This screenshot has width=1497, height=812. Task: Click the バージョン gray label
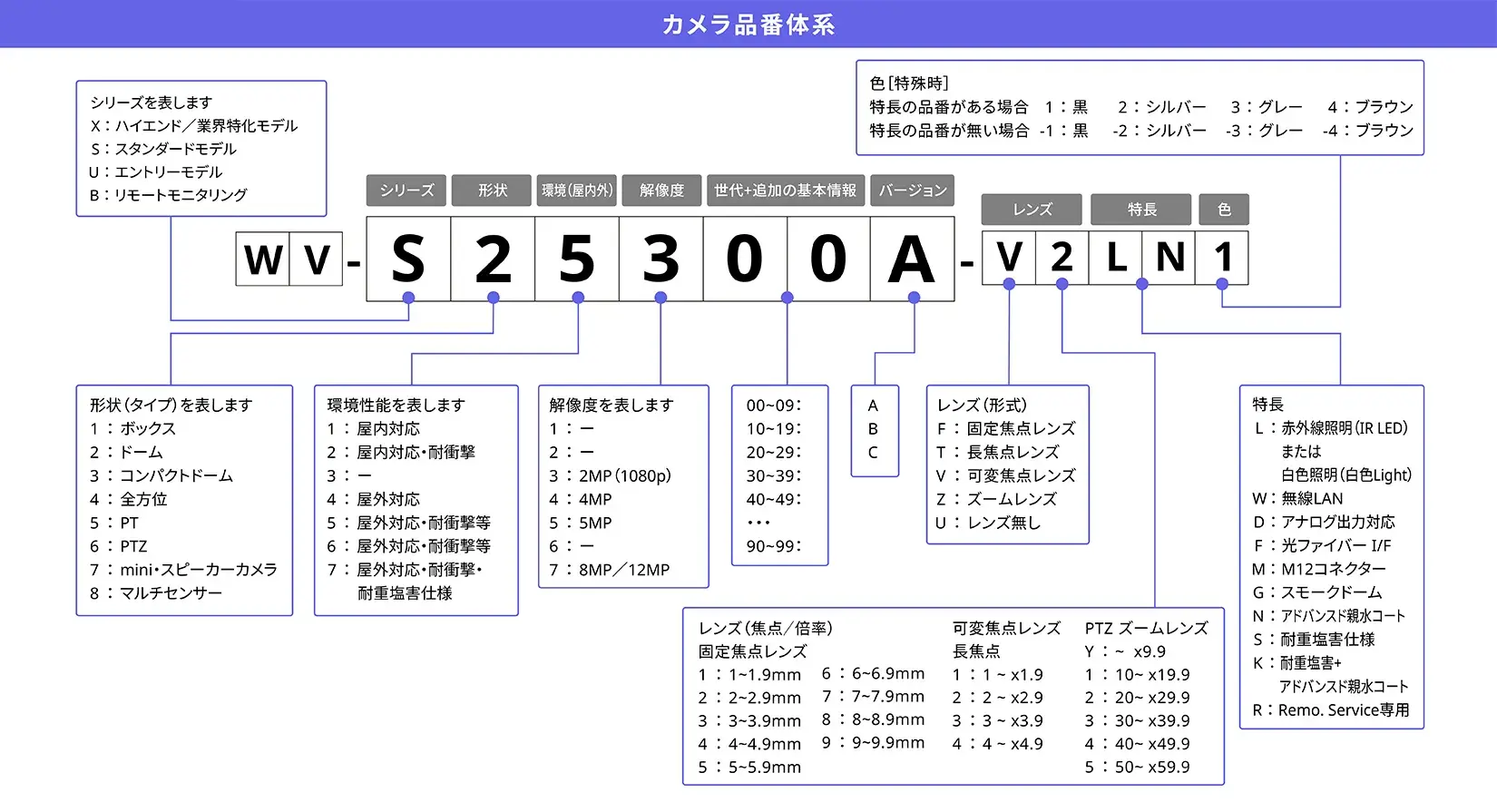[913, 191]
